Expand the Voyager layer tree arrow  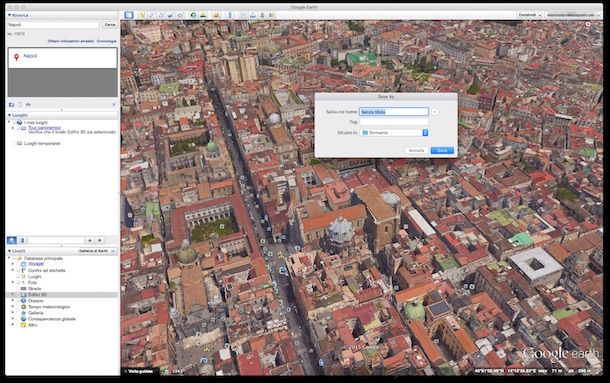[13, 264]
